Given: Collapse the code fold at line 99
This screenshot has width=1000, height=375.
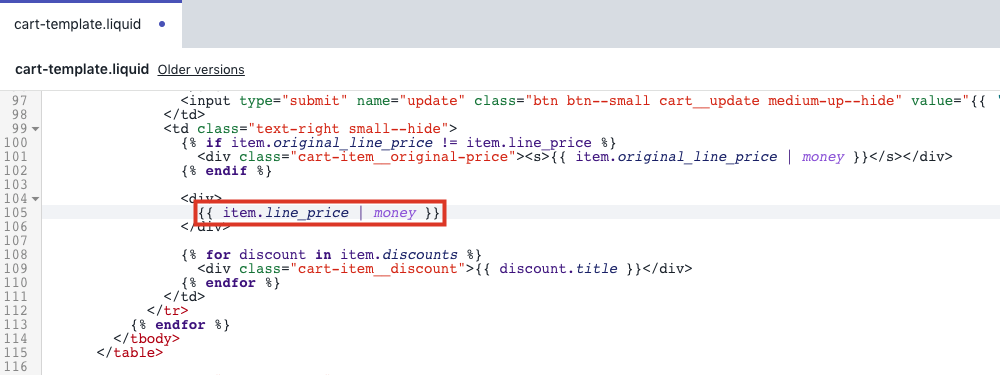Looking at the screenshot, I should click(35, 129).
